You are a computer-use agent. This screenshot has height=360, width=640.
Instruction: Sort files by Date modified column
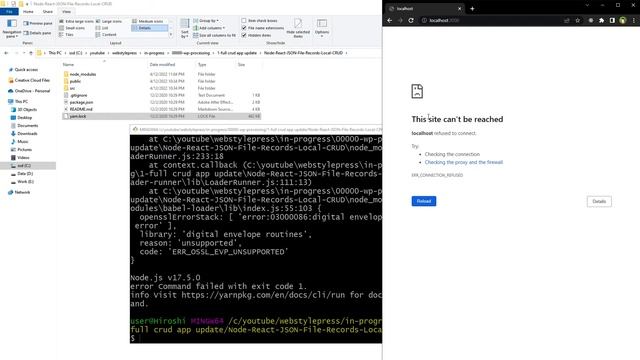[x=162, y=64]
